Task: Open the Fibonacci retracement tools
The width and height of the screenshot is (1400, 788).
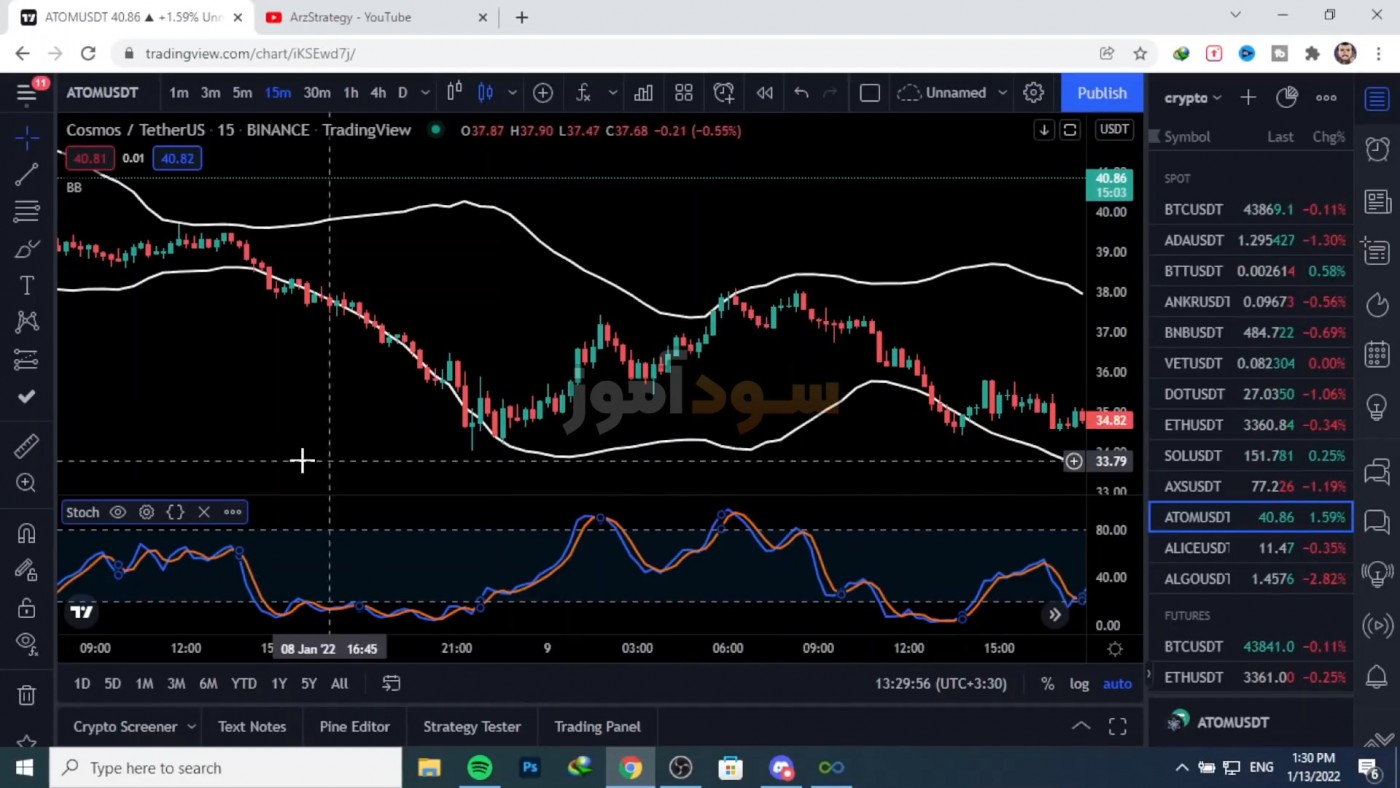Action: (x=27, y=211)
